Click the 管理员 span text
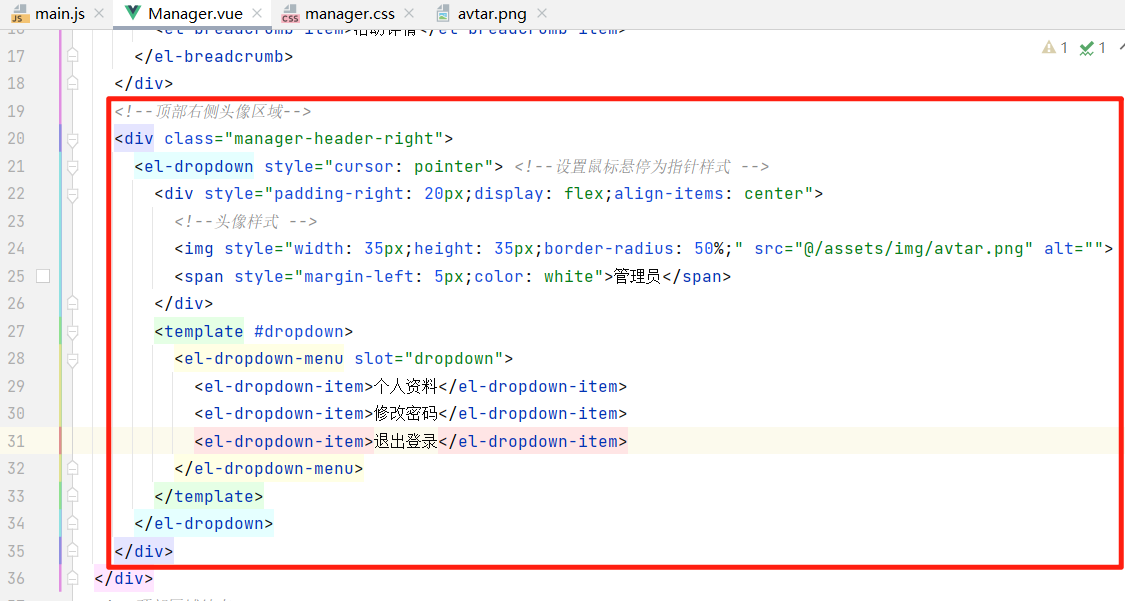Image resolution: width=1125 pixels, height=601 pixels. coord(637,276)
